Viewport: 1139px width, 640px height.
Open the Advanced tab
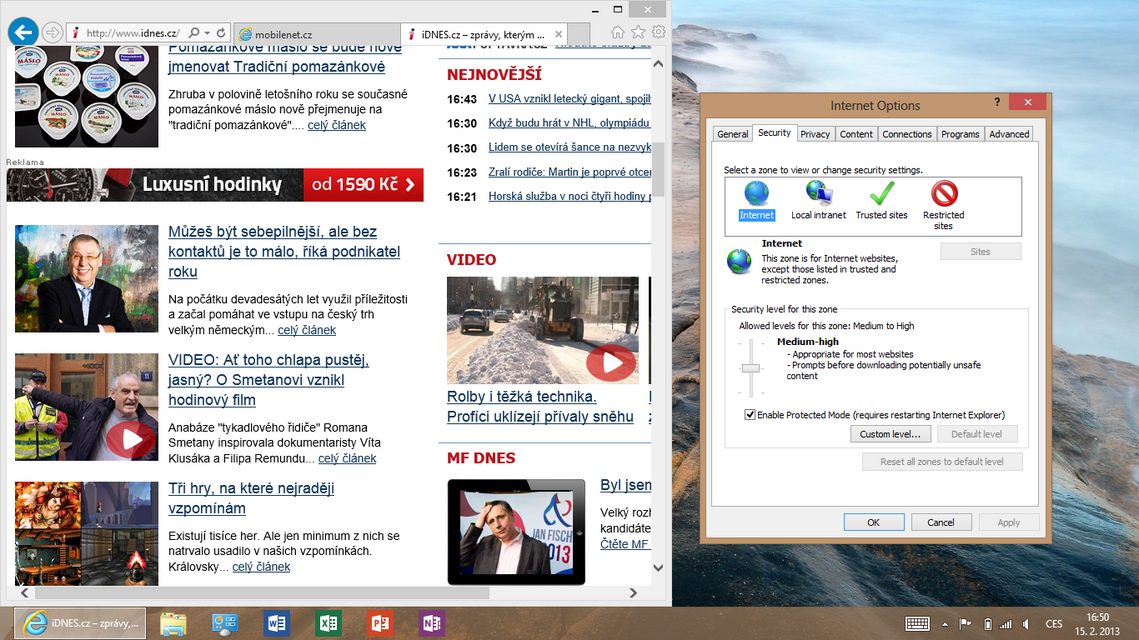coord(1009,134)
